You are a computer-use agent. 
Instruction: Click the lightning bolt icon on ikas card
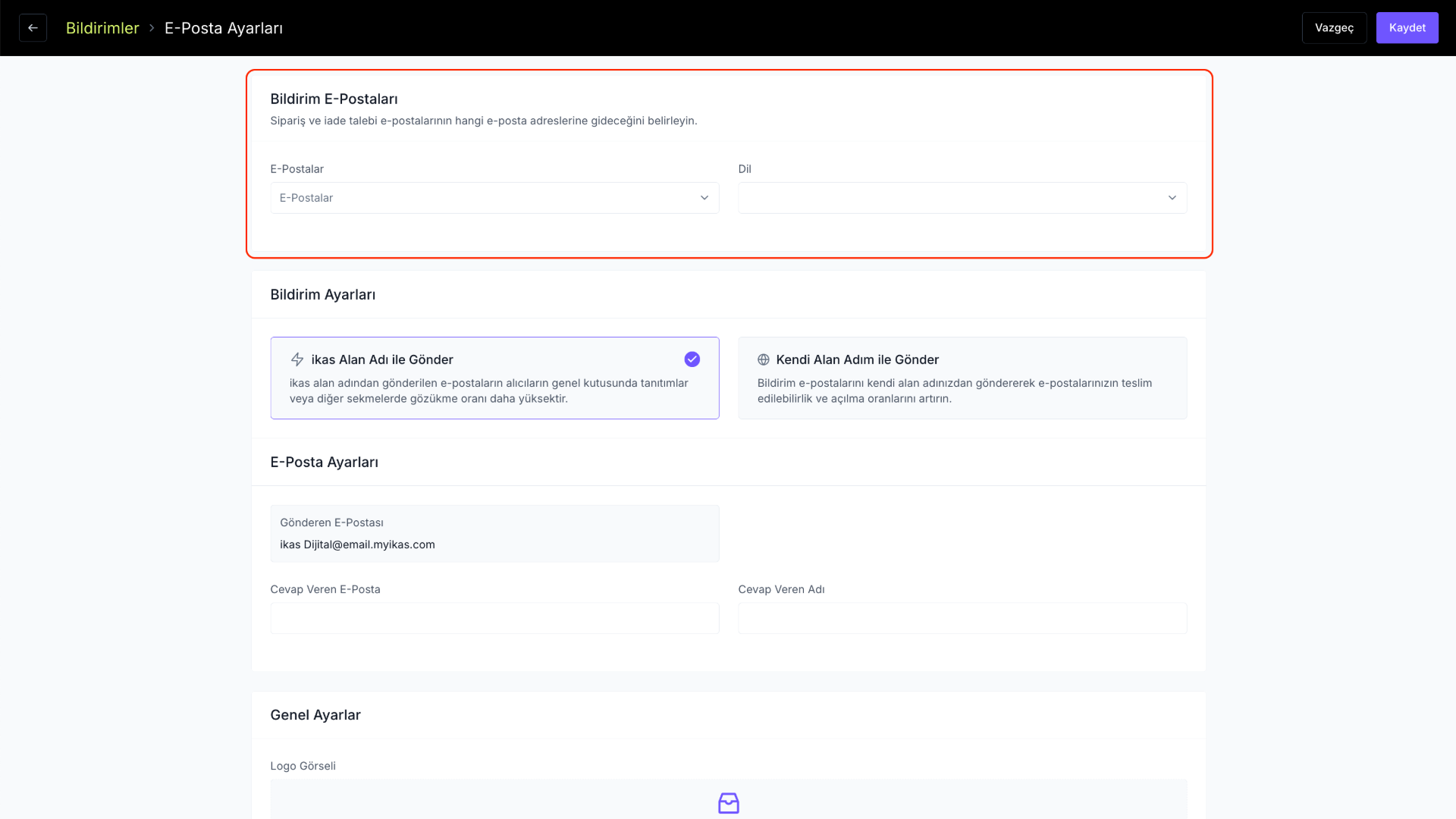pyautogui.click(x=297, y=359)
